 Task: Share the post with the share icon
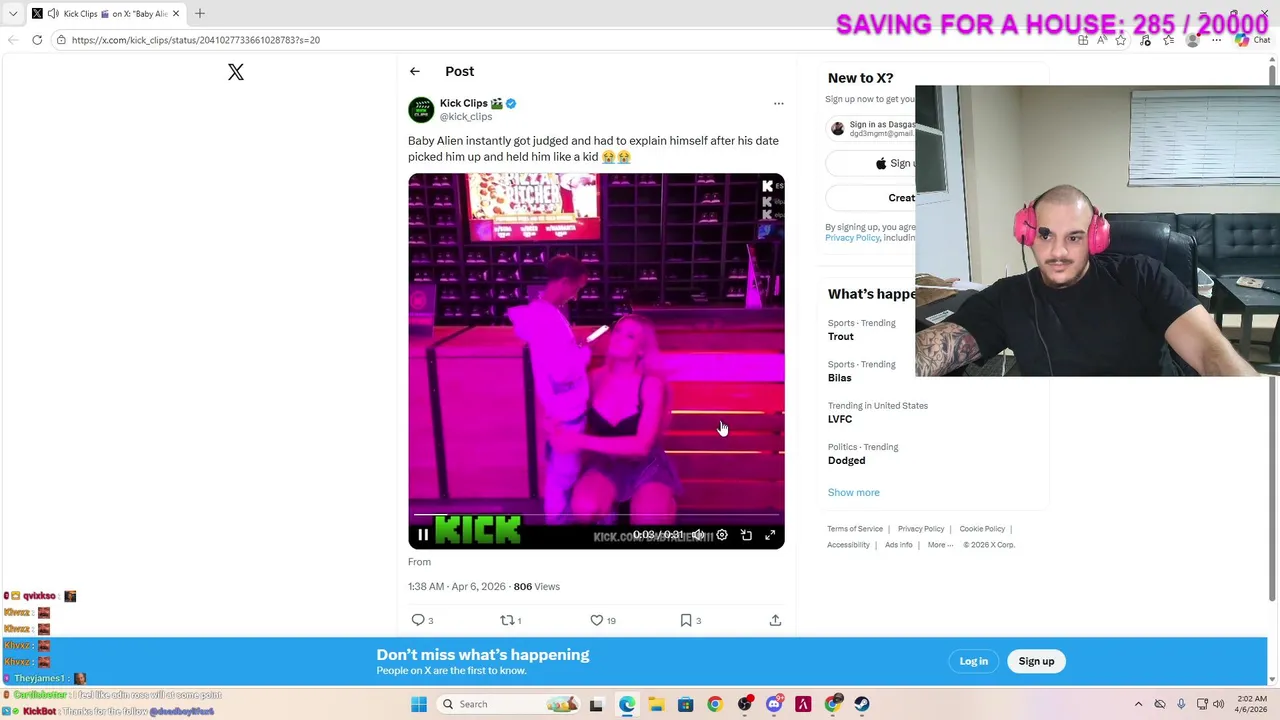pos(775,620)
